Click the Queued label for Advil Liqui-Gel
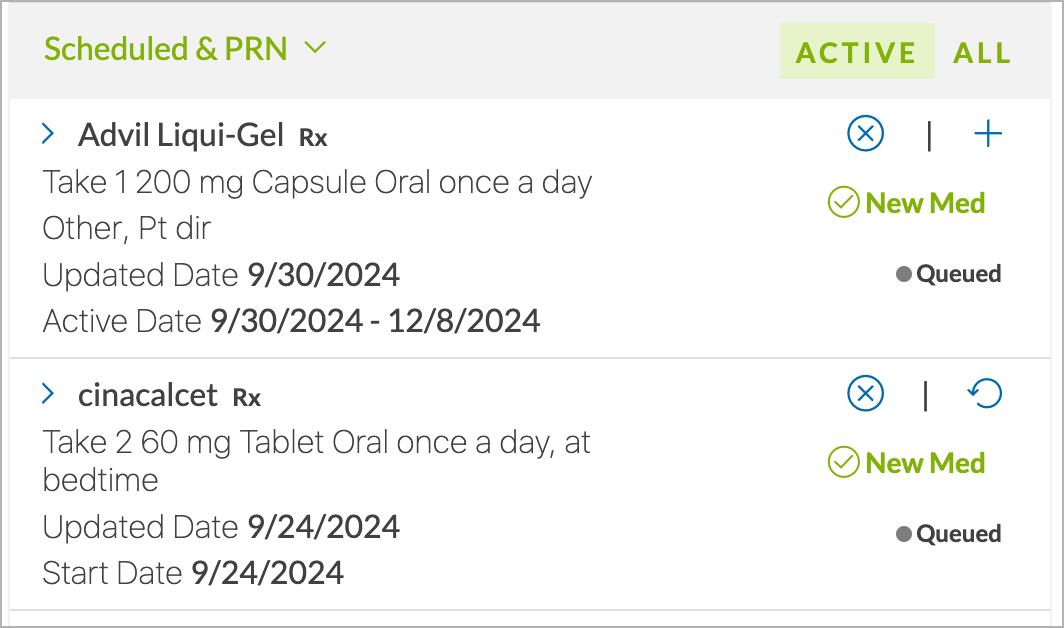Screen dimensions: 1064x628 (x=958, y=274)
